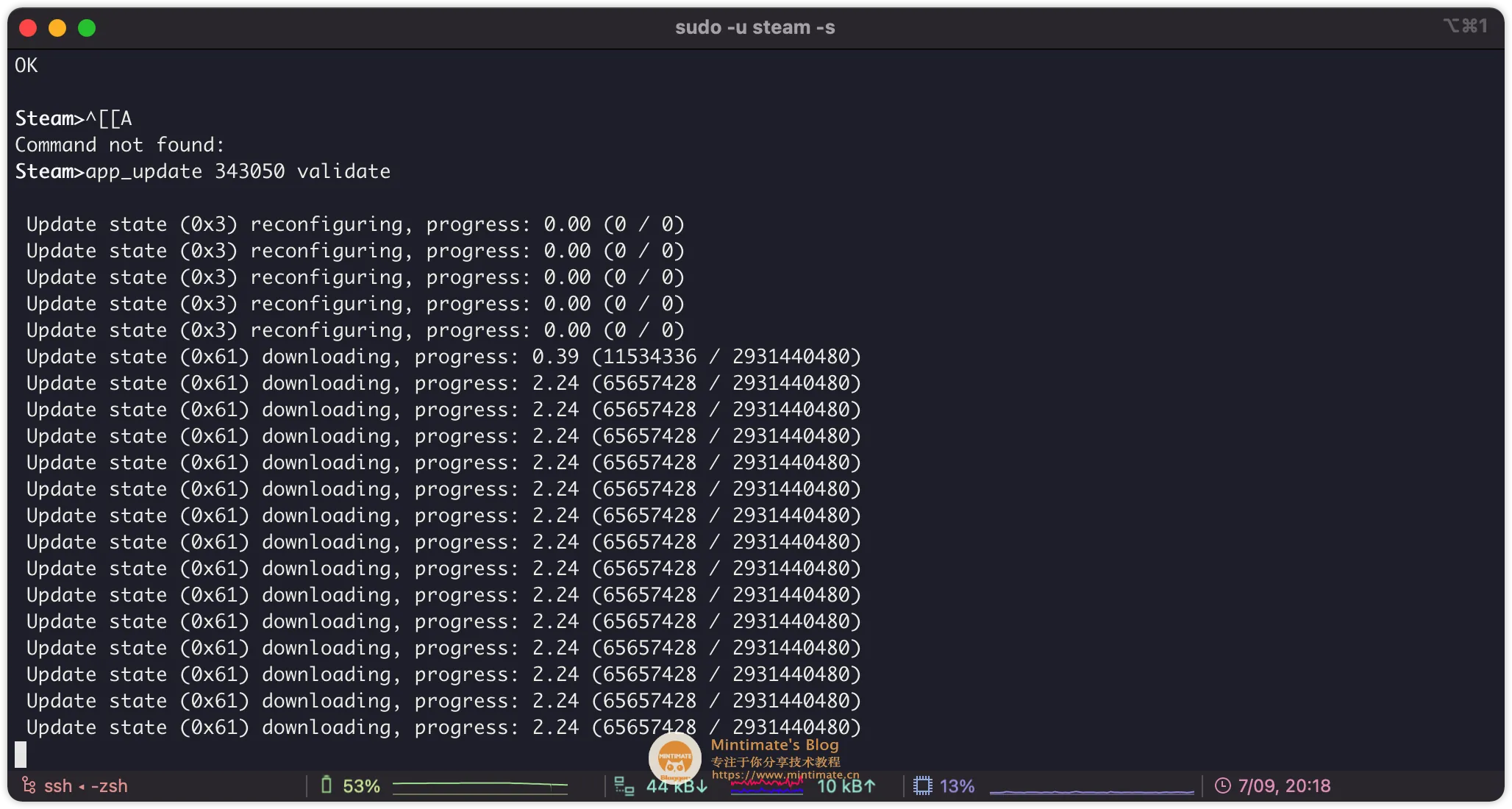Click the 'Steam>^[[A' prompt line

tap(74, 118)
